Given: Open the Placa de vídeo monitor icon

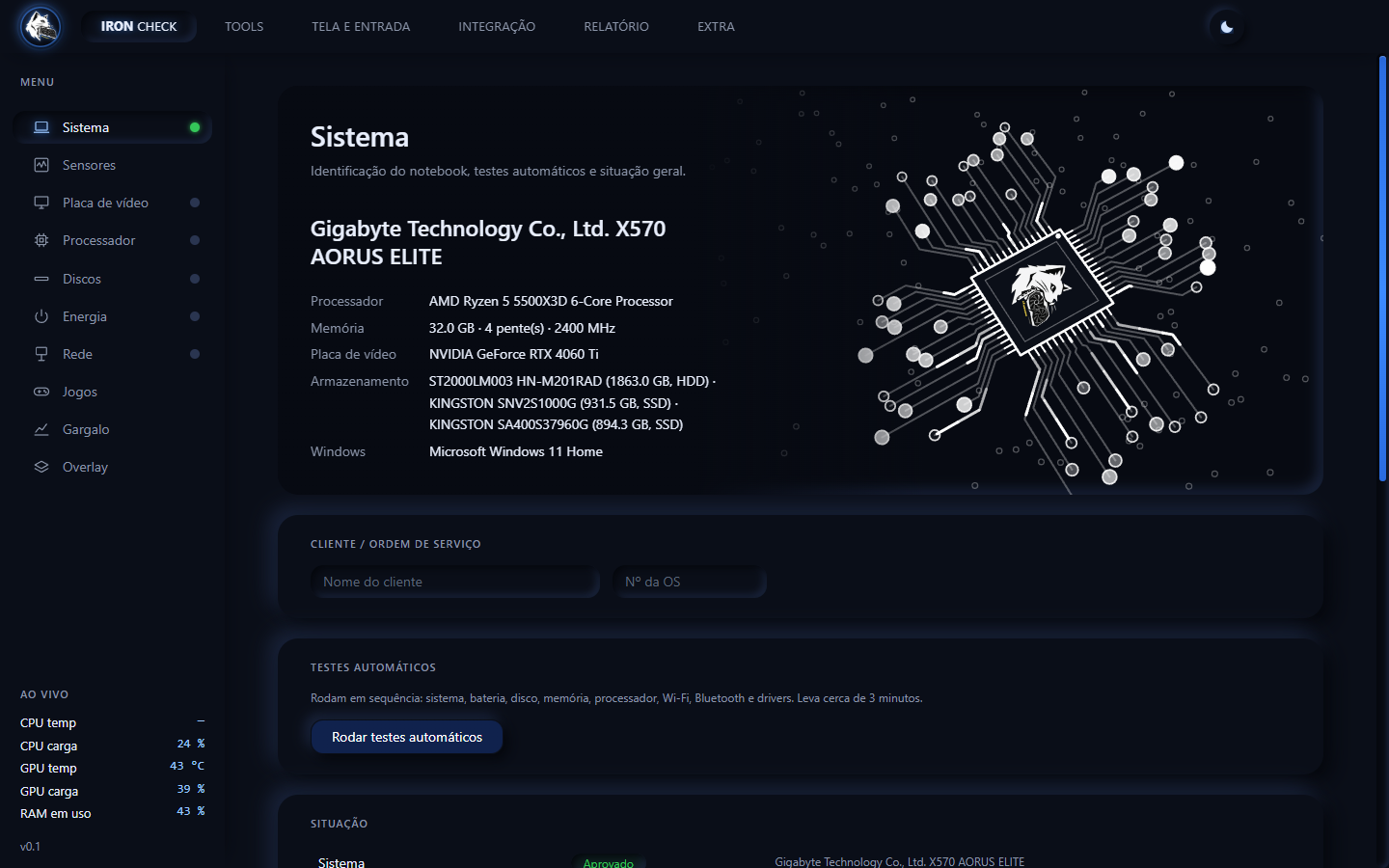Looking at the screenshot, I should (x=41, y=203).
